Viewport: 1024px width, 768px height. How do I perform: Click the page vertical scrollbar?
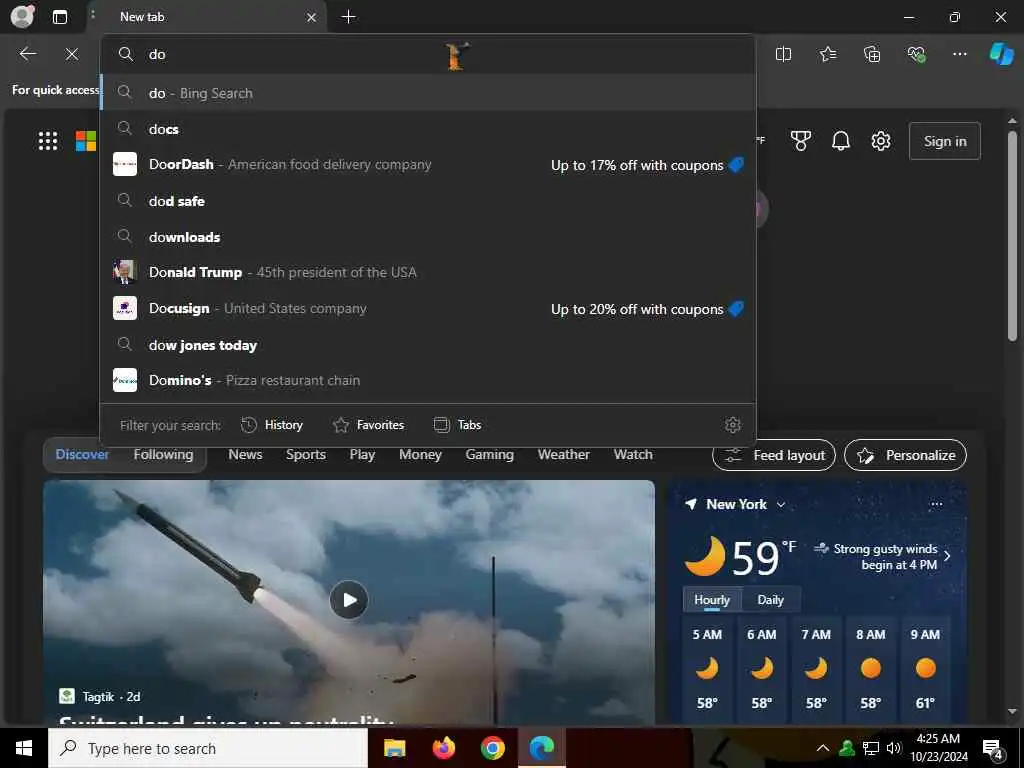coord(1012,235)
